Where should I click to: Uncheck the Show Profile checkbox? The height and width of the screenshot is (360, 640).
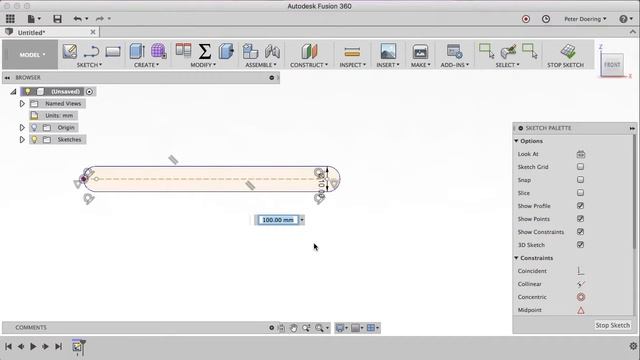click(580, 206)
